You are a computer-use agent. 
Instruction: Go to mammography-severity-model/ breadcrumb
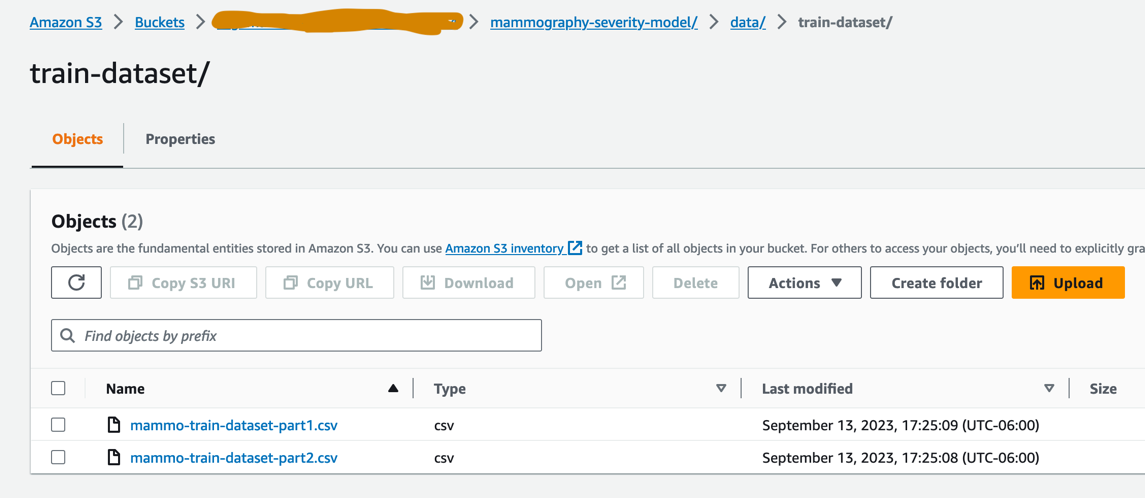[594, 22]
